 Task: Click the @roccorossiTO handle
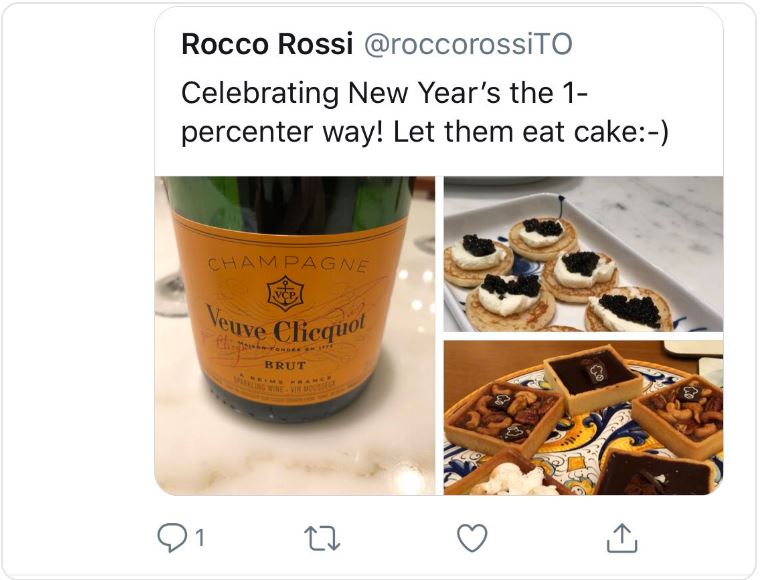466,45
